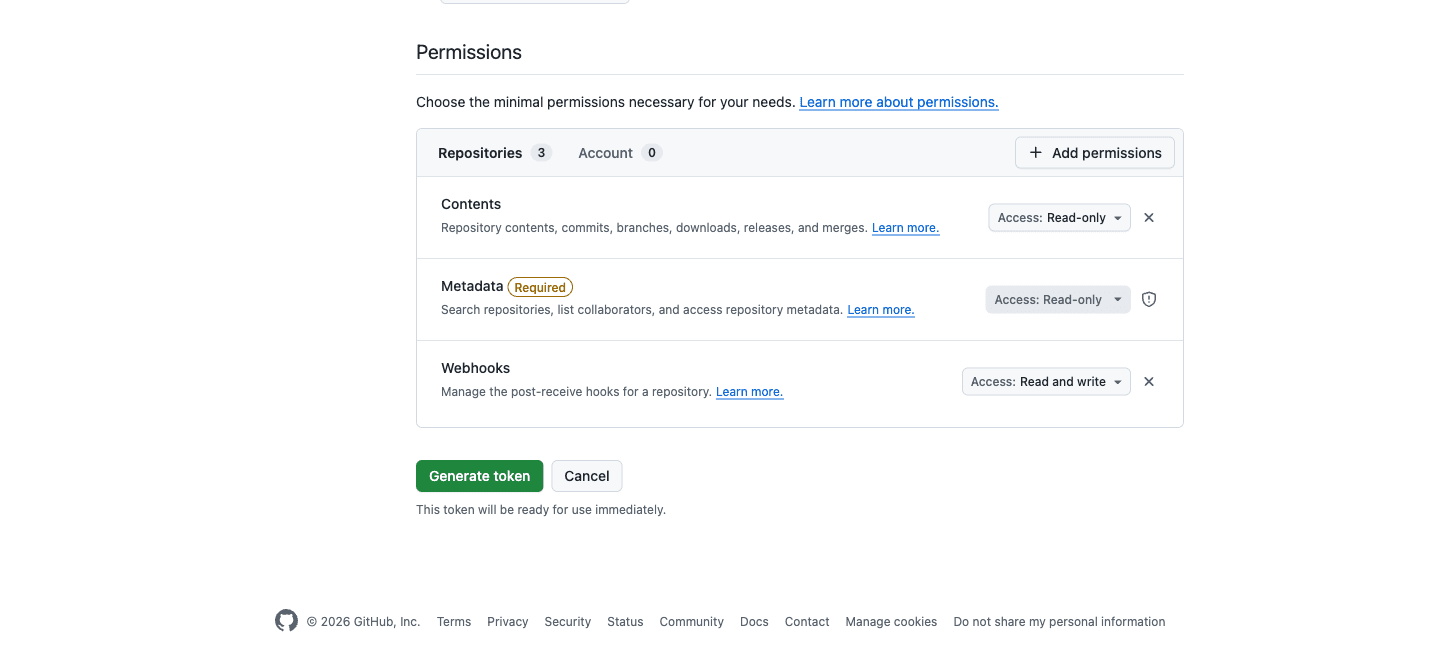Open Metadata access dropdown
Image resolution: width=1440 pixels, height=650 pixels.
(1058, 300)
